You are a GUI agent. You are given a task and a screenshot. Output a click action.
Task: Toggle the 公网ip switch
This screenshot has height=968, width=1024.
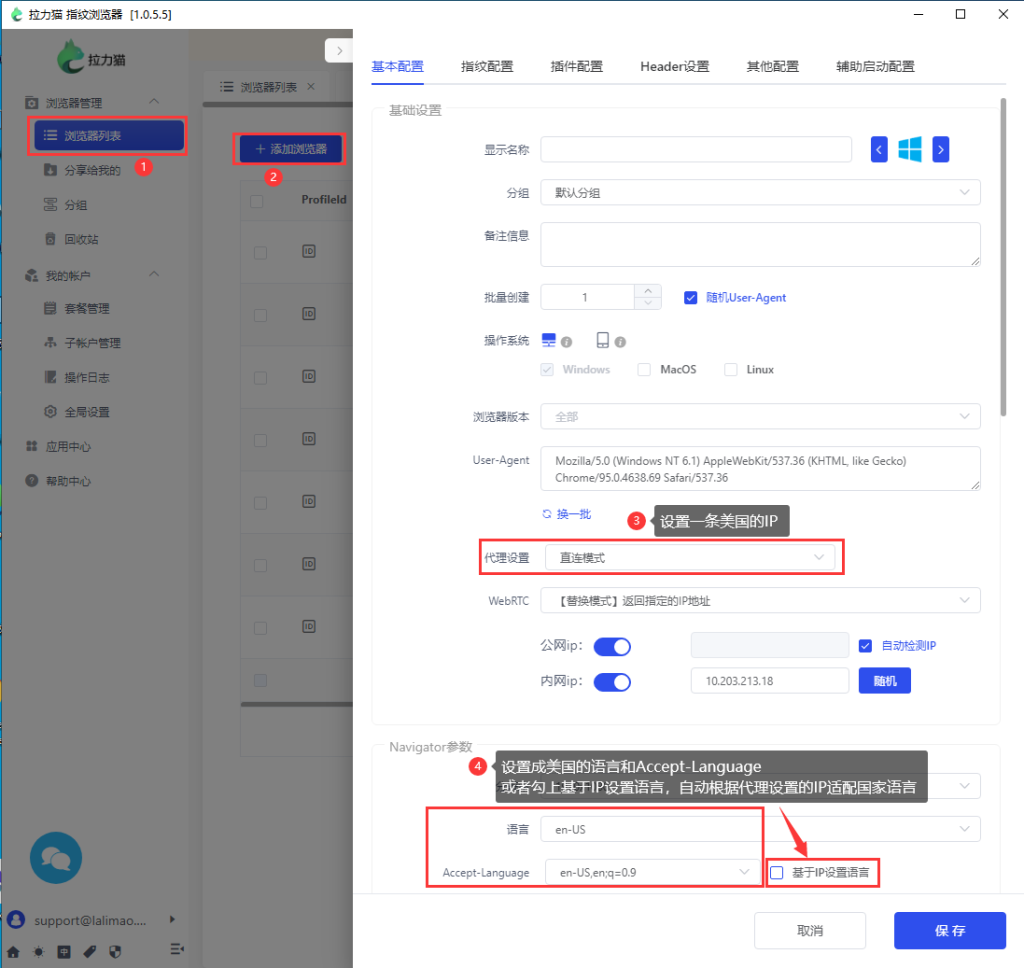612,646
